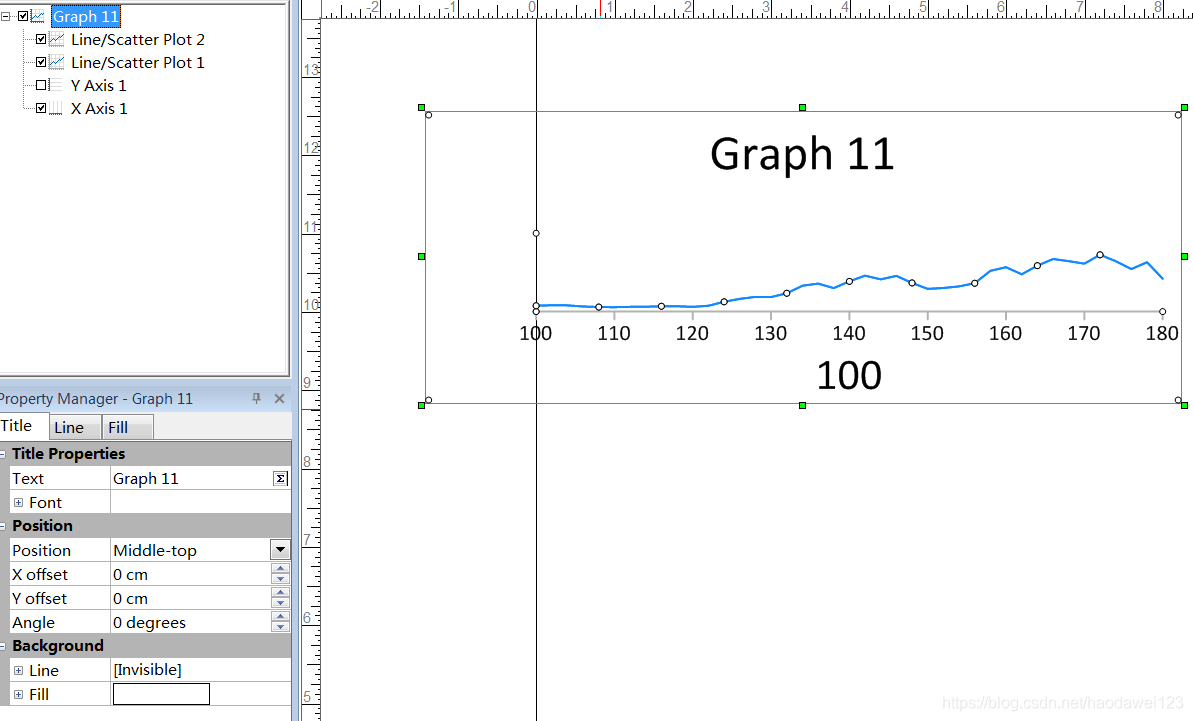The image size is (1193, 721).
Task: Click the 140 tick label on X axis
Action: pos(849,333)
